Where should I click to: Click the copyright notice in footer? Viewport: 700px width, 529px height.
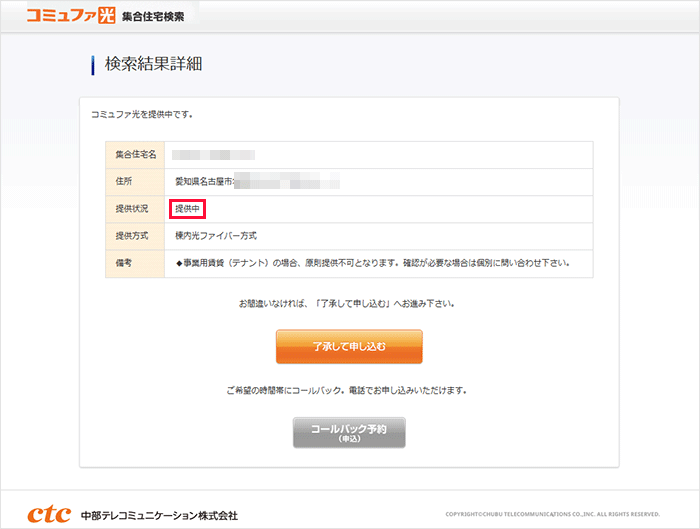point(552,515)
